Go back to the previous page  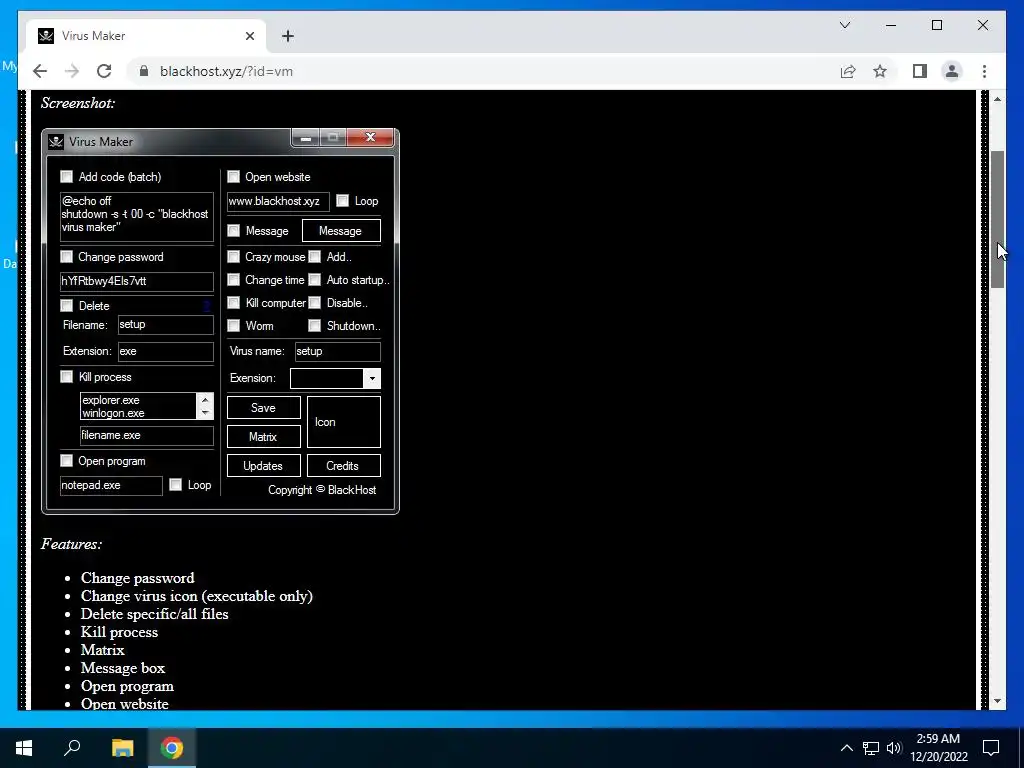click(x=40, y=71)
